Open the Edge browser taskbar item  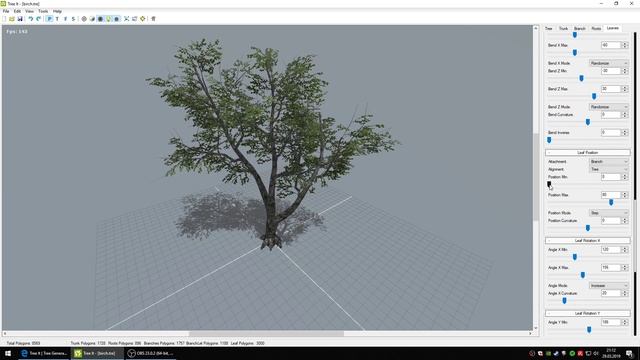(44, 353)
